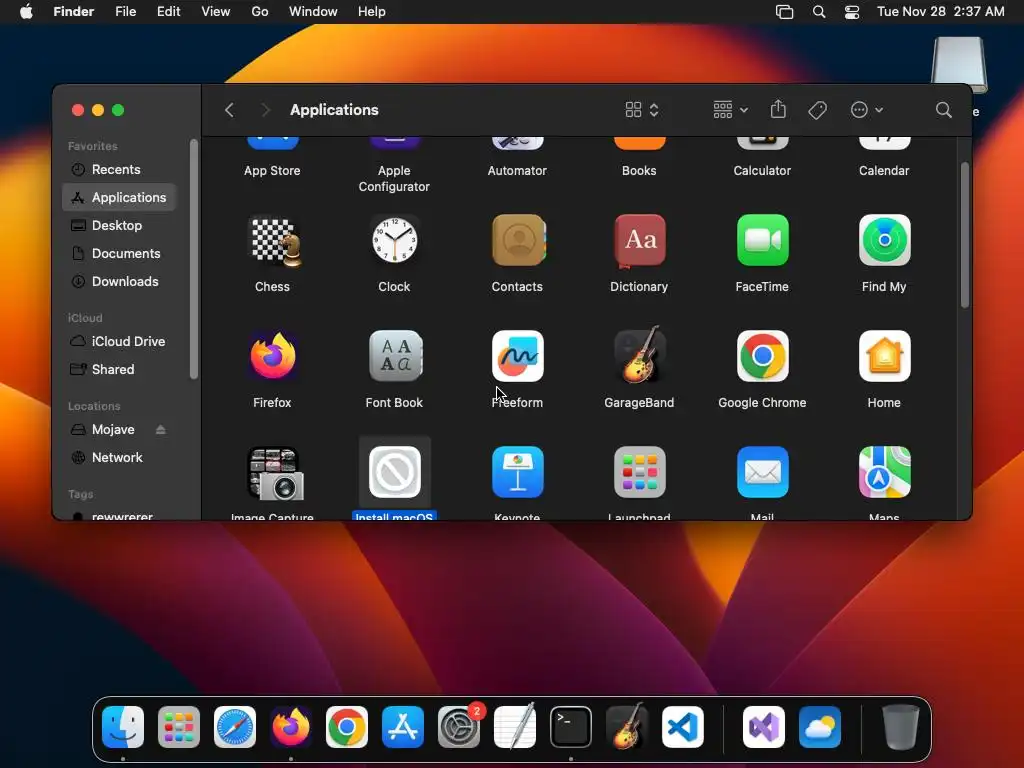Open the File menu
Image resolution: width=1024 pixels, height=768 pixels.
(125, 12)
